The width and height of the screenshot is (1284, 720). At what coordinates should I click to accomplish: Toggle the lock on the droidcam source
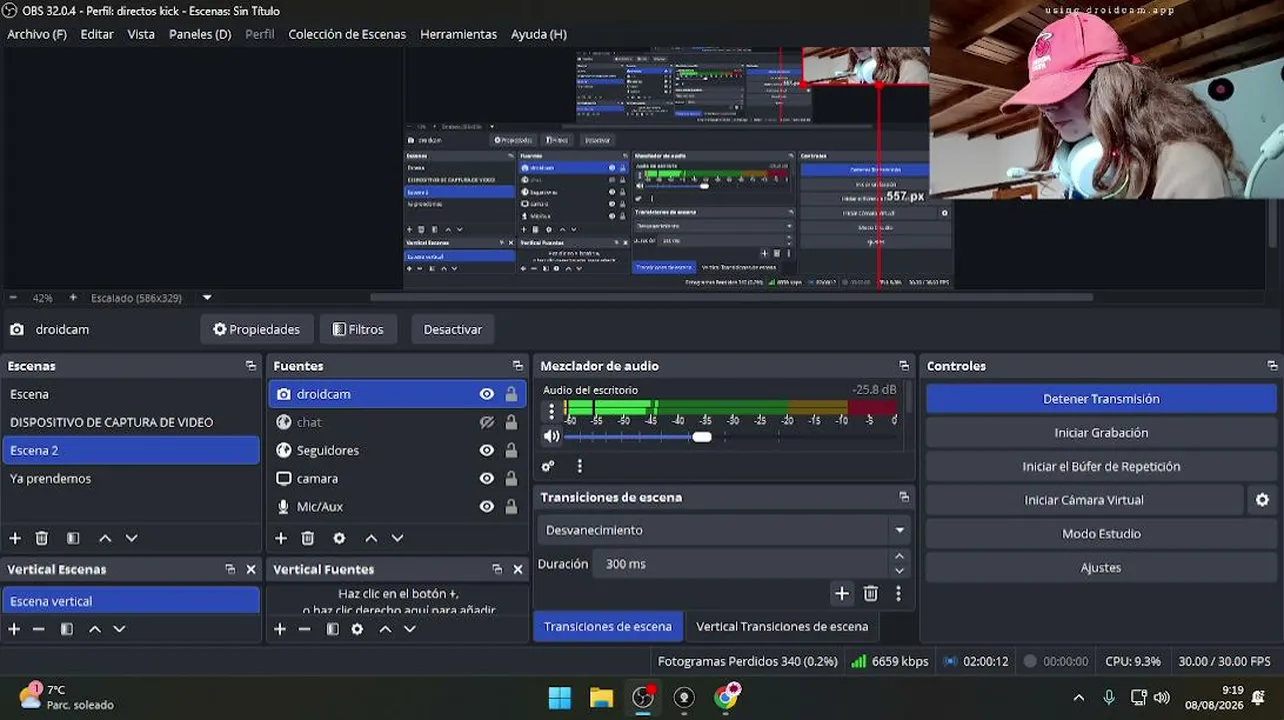511,394
